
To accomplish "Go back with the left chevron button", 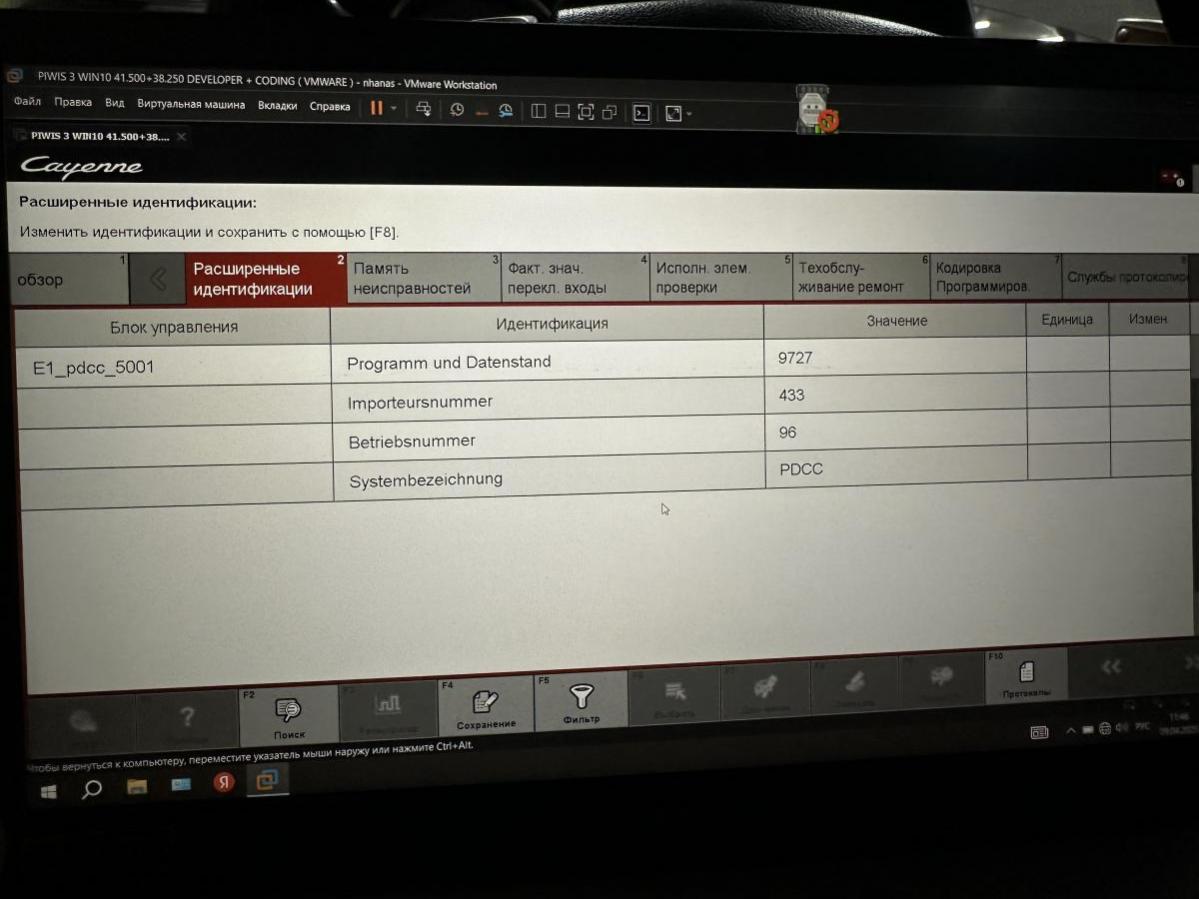I will (157, 280).
